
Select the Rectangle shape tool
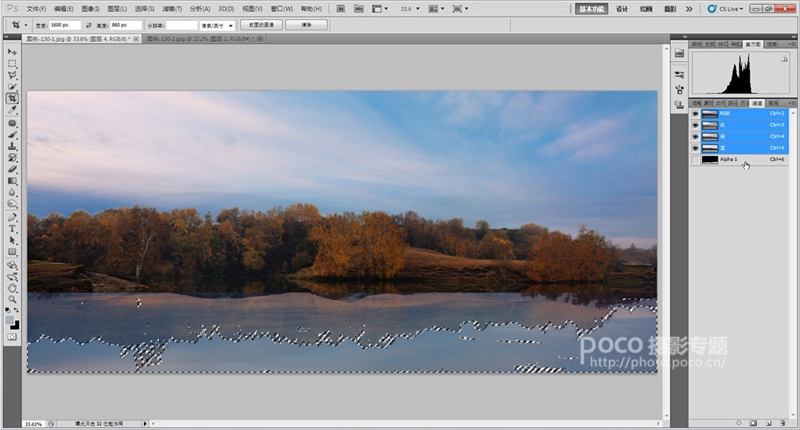[x=12, y=252]
